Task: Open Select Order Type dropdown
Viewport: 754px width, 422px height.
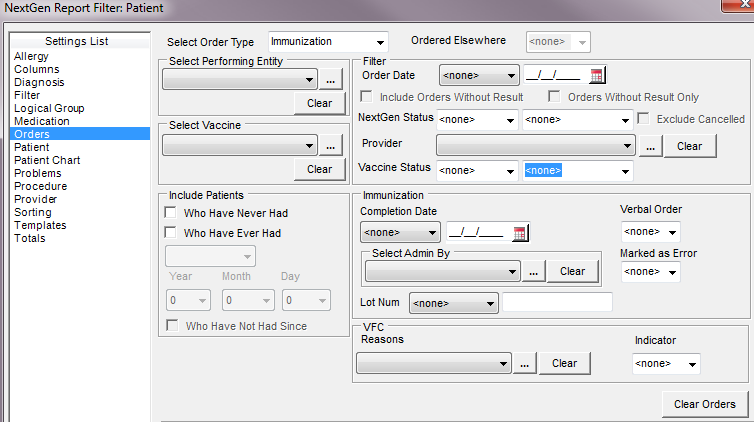Action: tap(328, 42)
